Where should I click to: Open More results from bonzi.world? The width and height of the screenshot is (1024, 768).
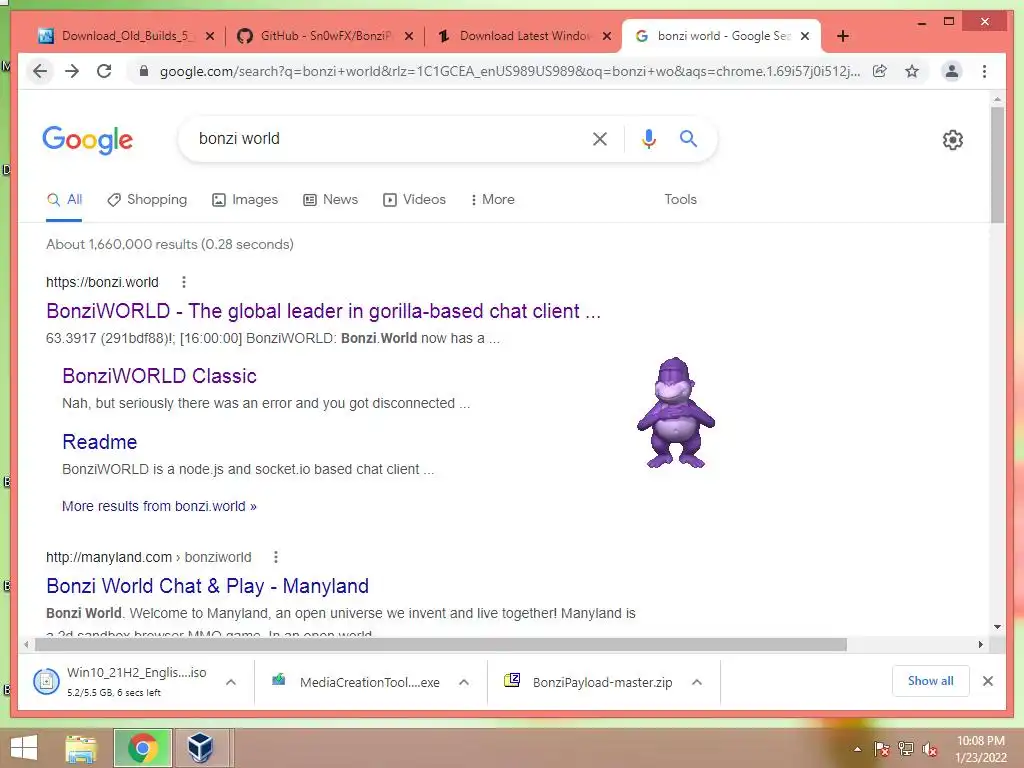(x=159, y=506)
